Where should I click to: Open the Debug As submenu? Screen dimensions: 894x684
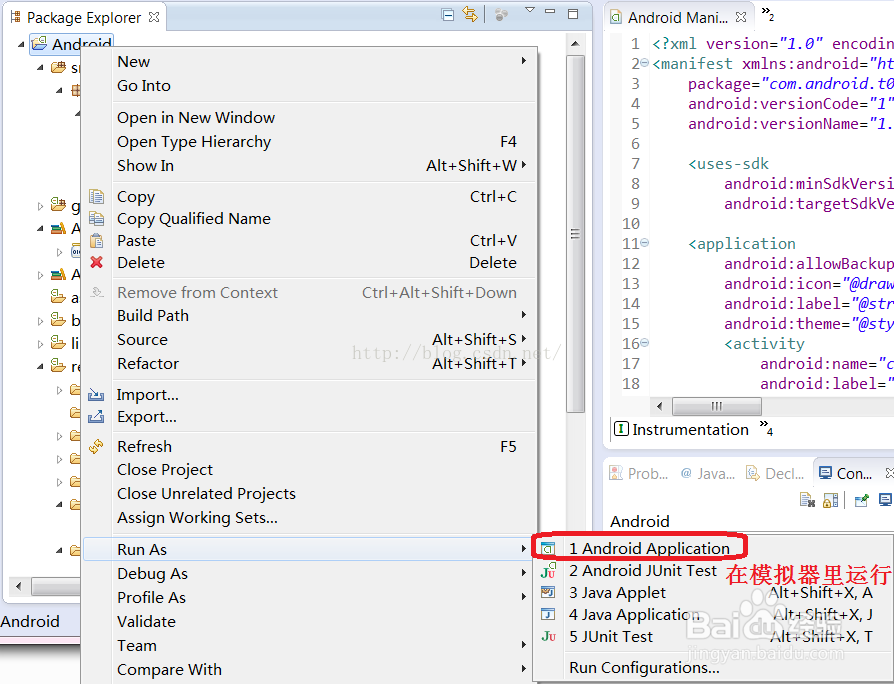click(x=310, y=573)
